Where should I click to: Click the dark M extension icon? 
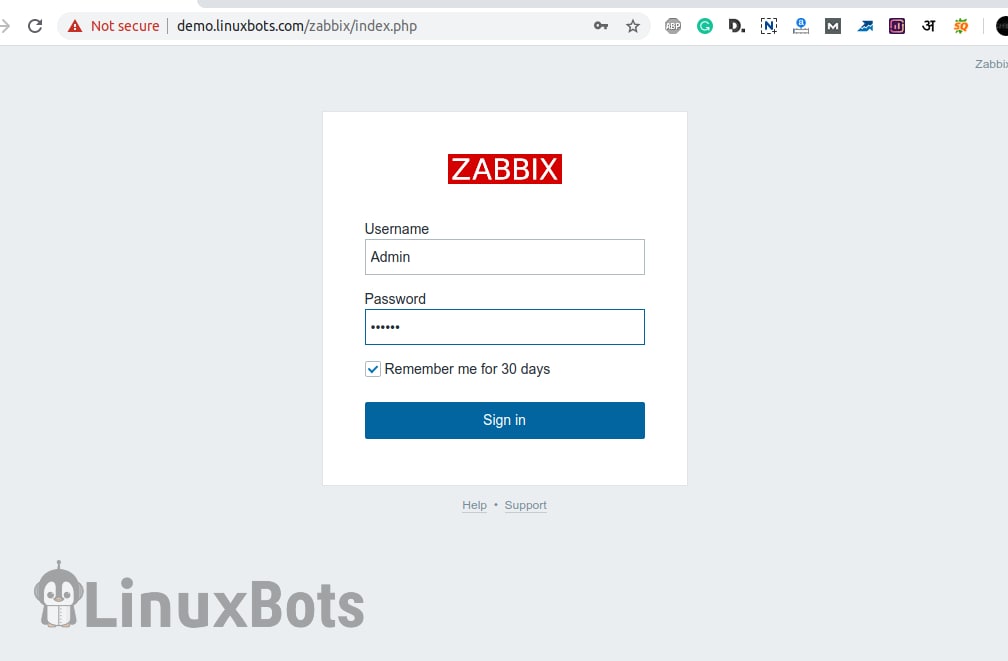(833, 25)
